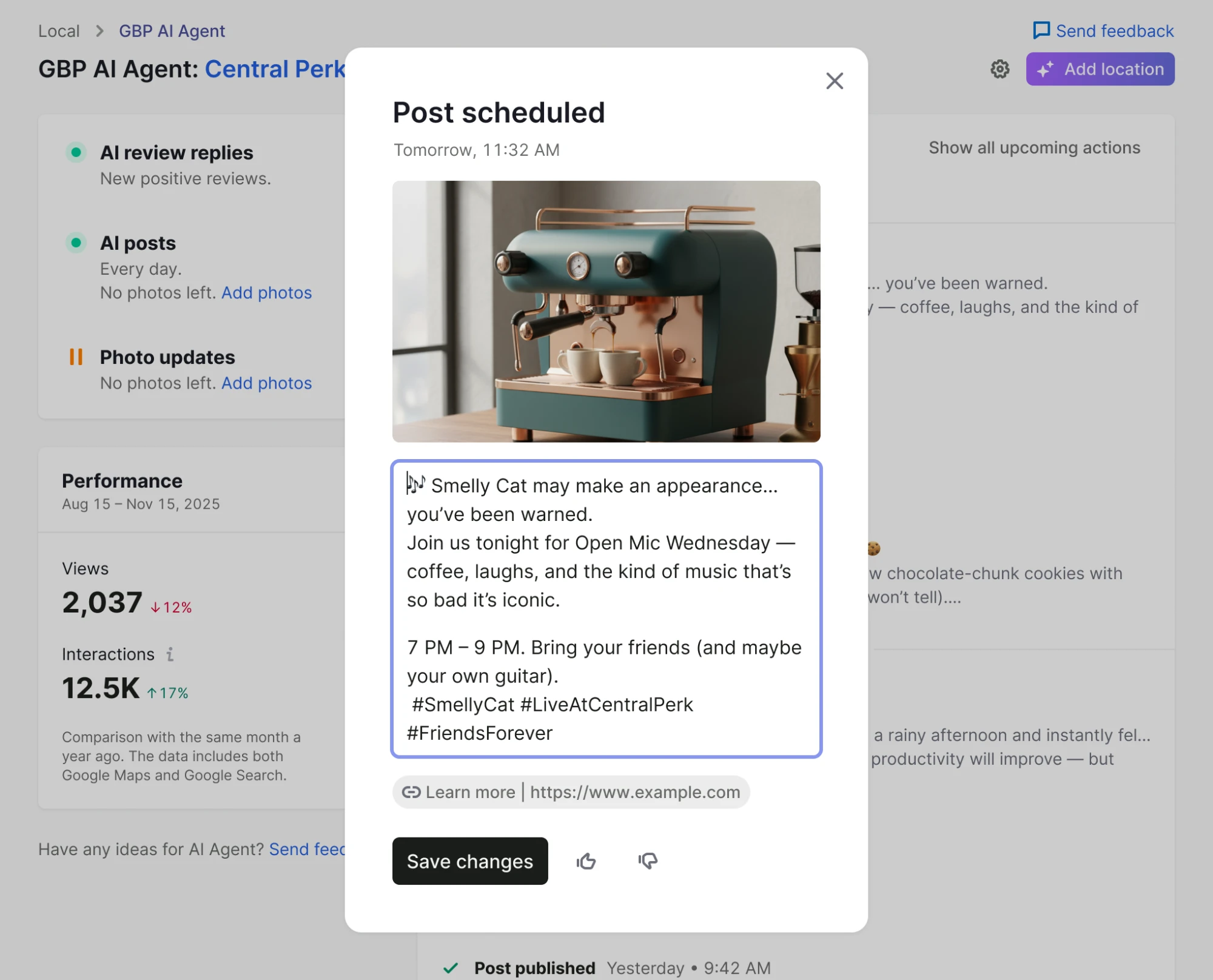The width and height of the screenshot is (1213, 980).
Task: Click the link icon beside Learn more
Action: pos(411,792)
